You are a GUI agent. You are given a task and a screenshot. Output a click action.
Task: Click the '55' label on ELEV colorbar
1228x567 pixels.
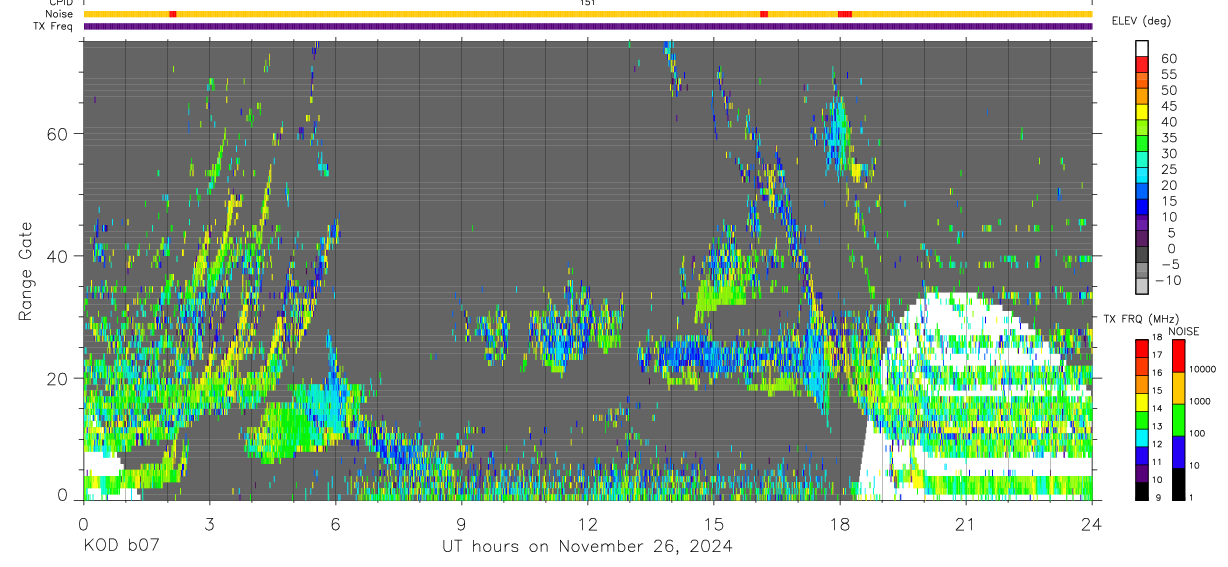[1169, 74]
